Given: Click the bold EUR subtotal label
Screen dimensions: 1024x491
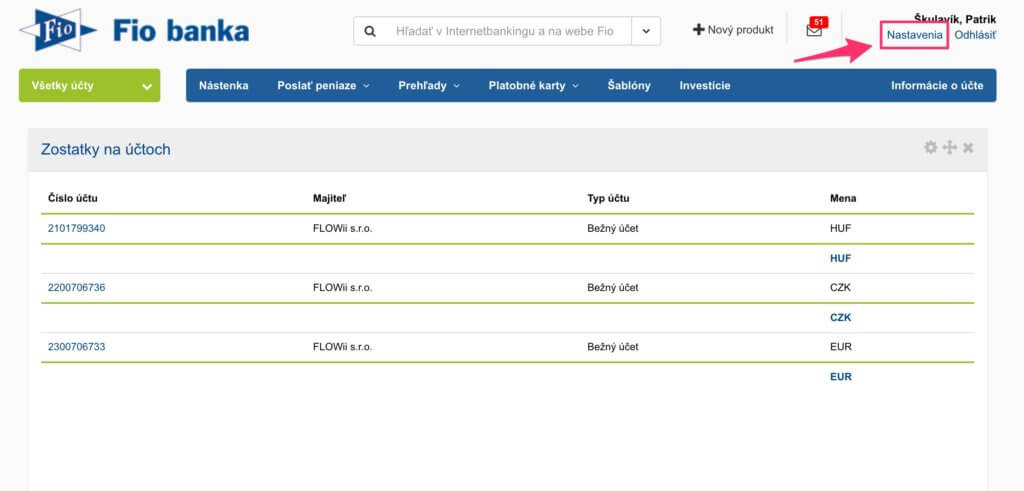Looking at the screenshot, I should 840,377.
